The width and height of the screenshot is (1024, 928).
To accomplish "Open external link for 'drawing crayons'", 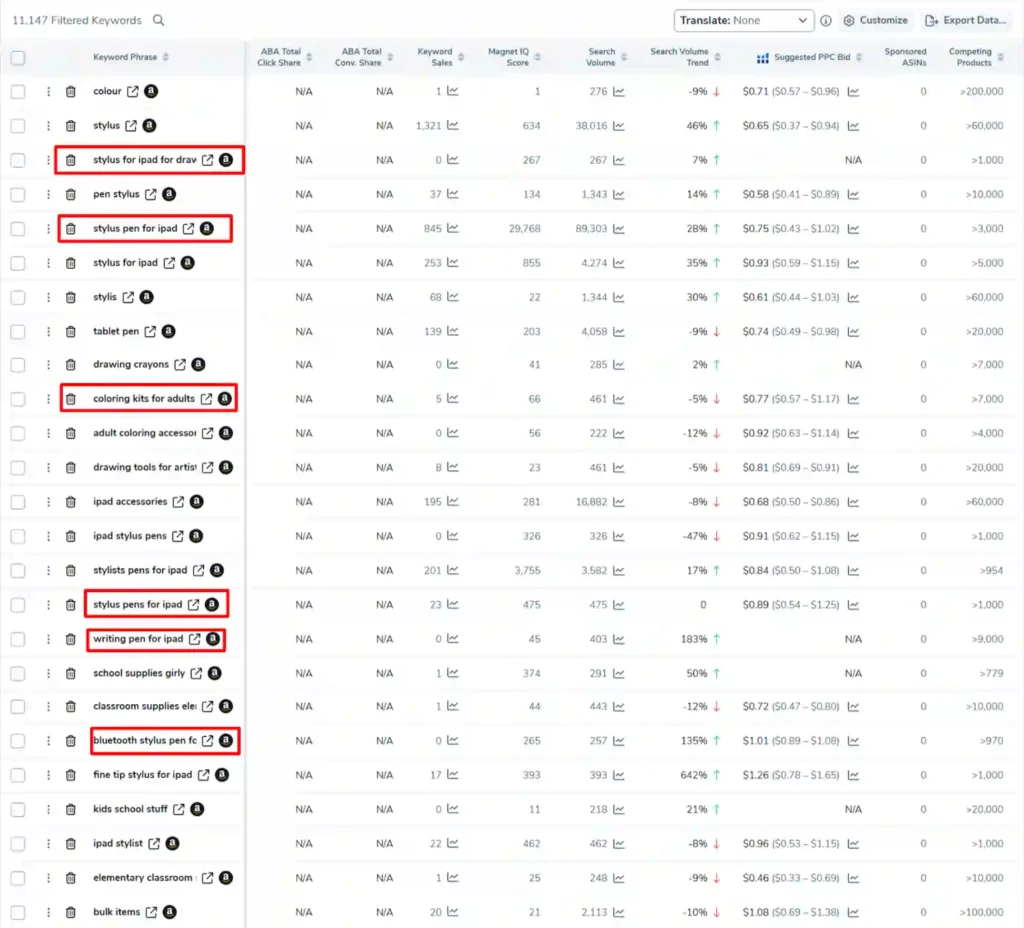I will point(180,364).
